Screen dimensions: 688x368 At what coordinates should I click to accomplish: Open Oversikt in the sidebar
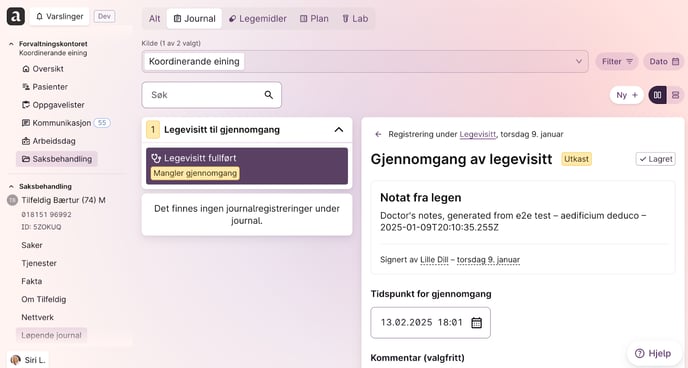tap(43, 69)
